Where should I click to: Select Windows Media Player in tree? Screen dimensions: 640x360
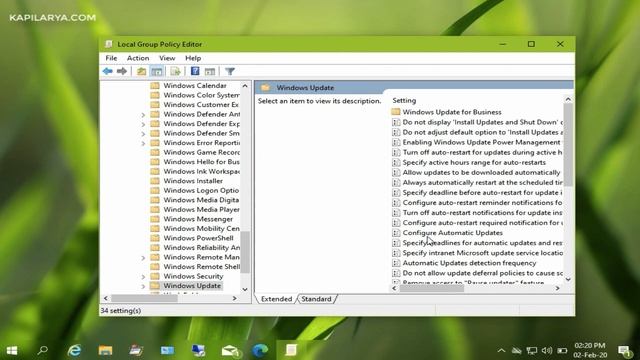pyautogui.click(x=201, y=209)
